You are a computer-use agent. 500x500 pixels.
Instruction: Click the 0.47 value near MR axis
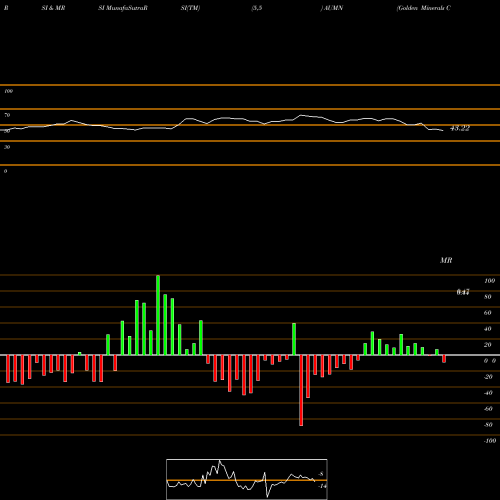click(x=463, y=292)
